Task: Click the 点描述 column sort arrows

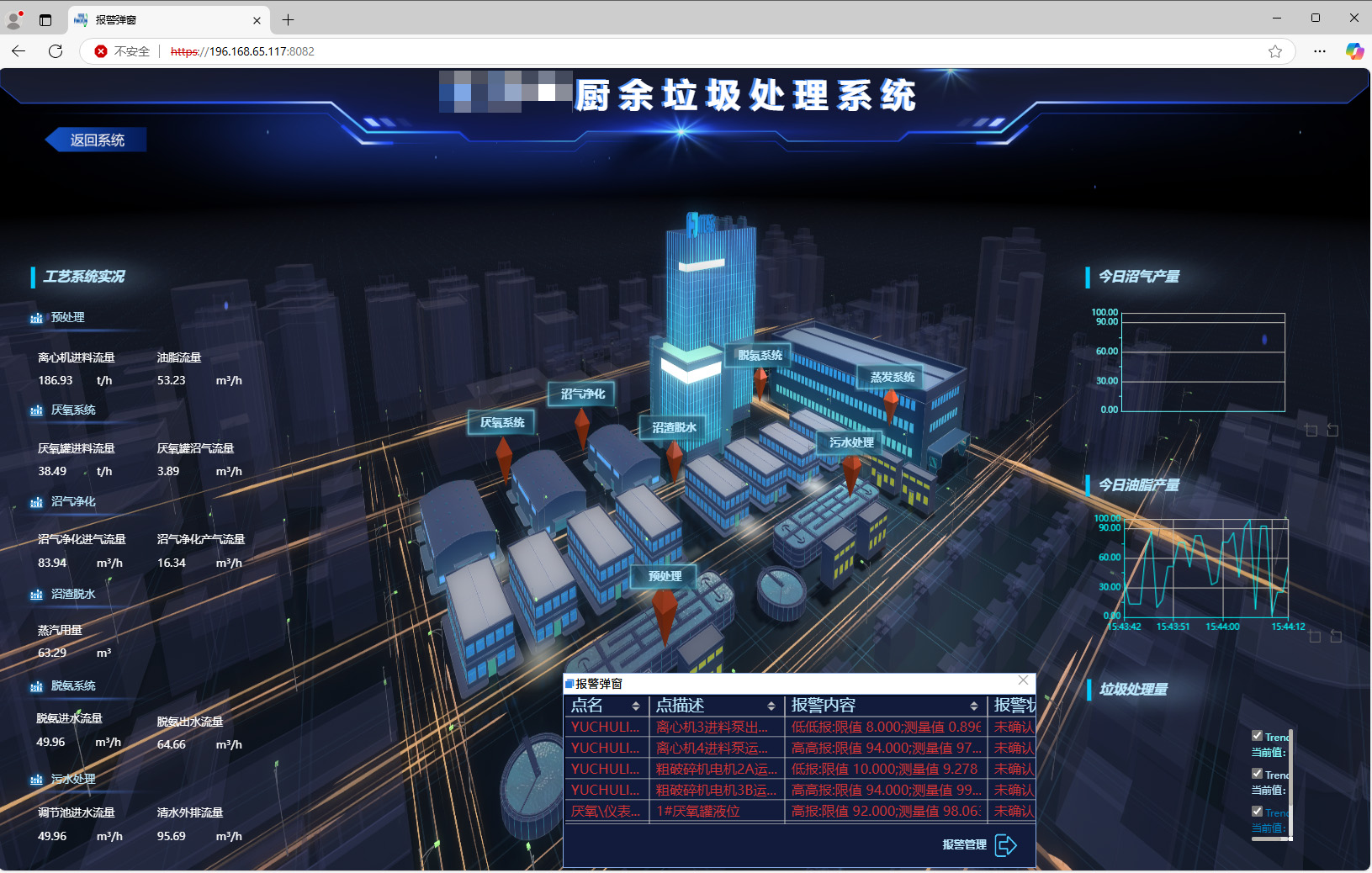Action: tap(771, 706)
